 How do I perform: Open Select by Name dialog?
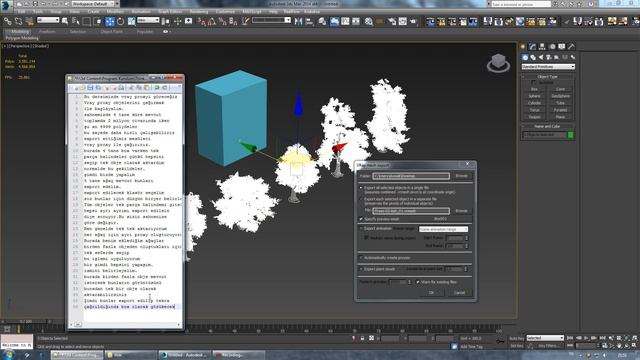click(76, 21)
